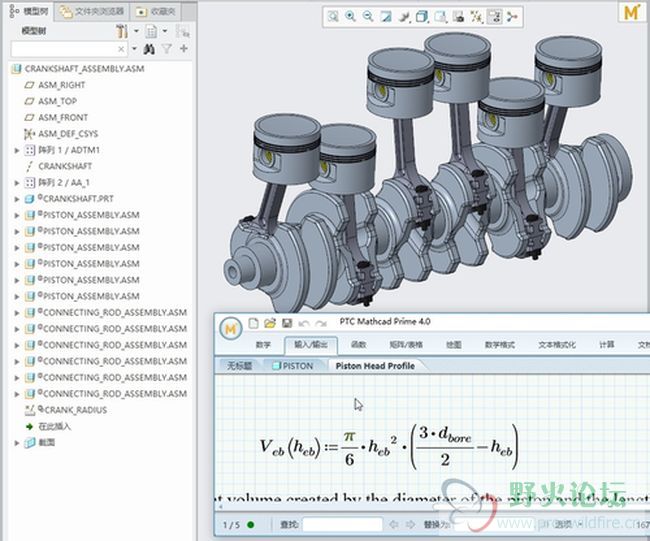Click the Veb(heb) equation region
Screen dimensions: 650x541
point(389,447)
